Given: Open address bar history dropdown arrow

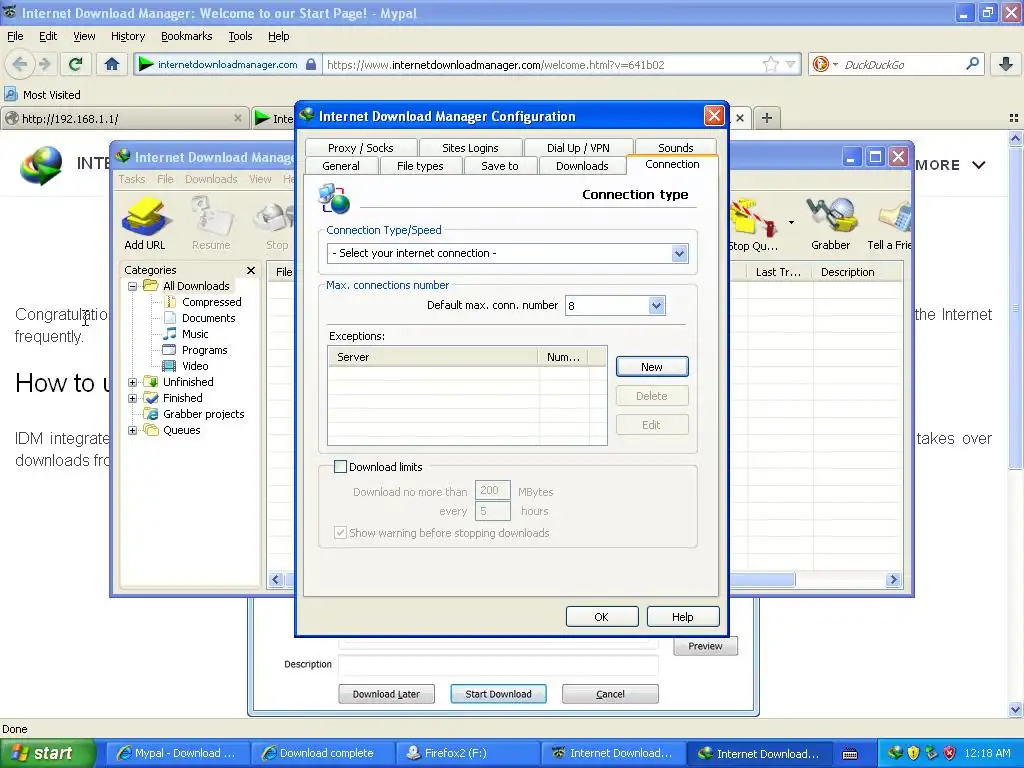Looking at the screenshot, I should 790,64.
